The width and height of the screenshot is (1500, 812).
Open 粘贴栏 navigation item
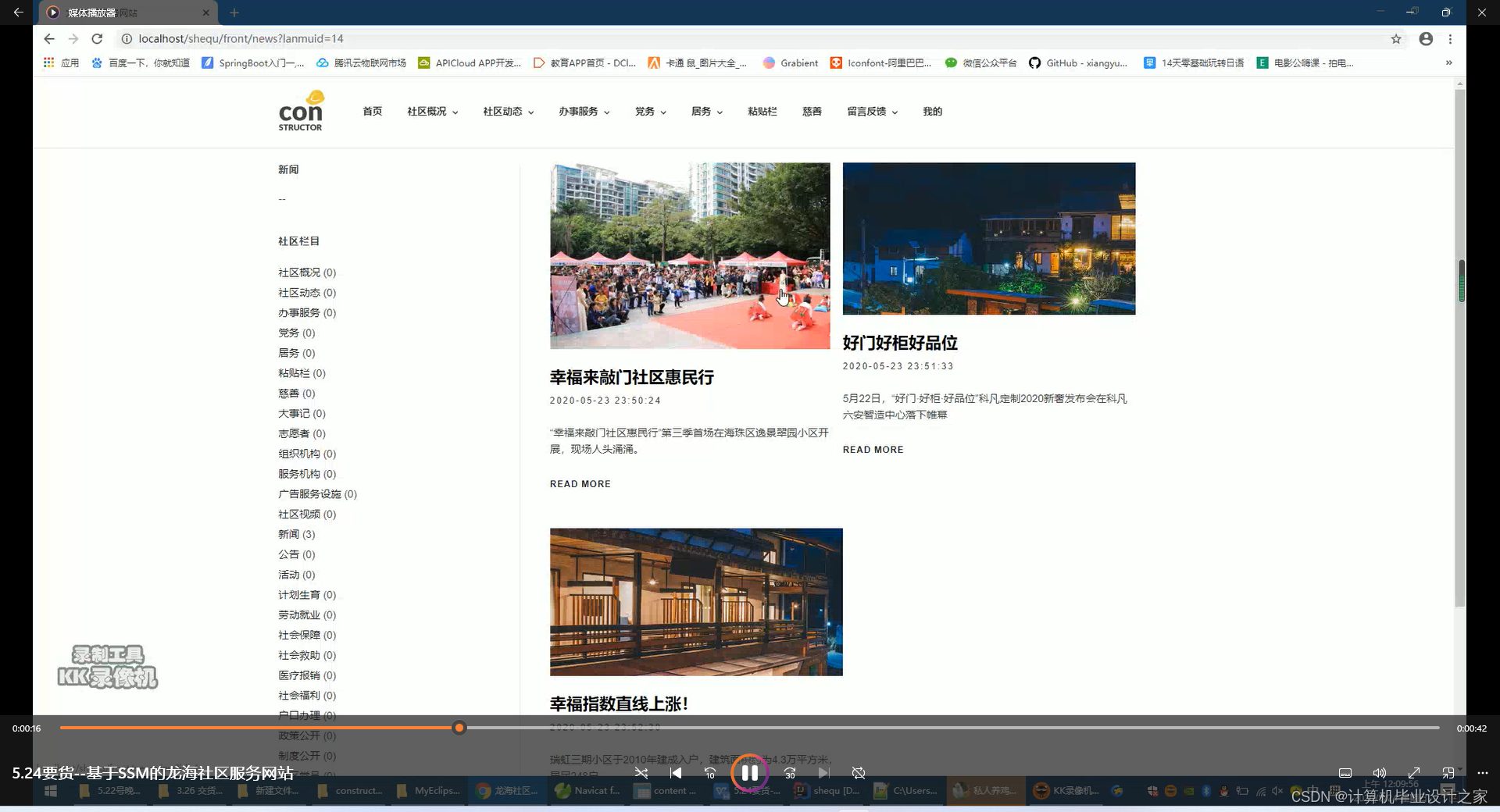click(x=762, y=111)
